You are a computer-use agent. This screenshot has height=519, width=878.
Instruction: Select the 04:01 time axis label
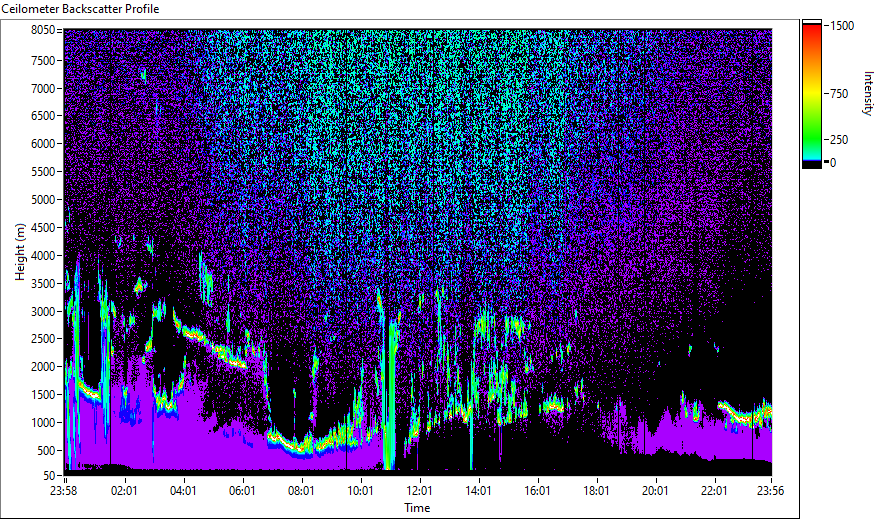(x=183, y=491)
